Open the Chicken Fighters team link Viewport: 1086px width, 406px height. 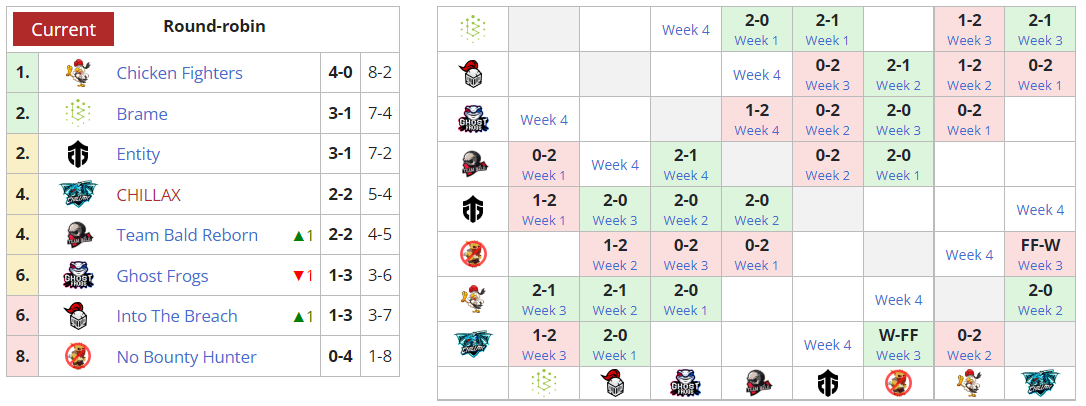click(x=179, y=73)
